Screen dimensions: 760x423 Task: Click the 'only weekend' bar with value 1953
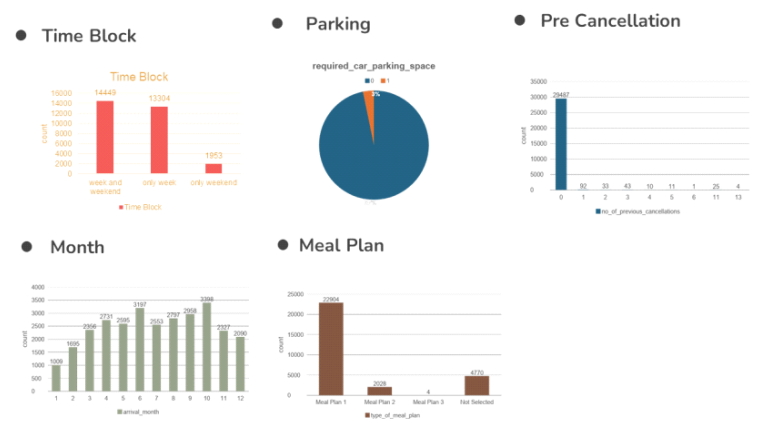pyautogui.click(x=213, y=169)
